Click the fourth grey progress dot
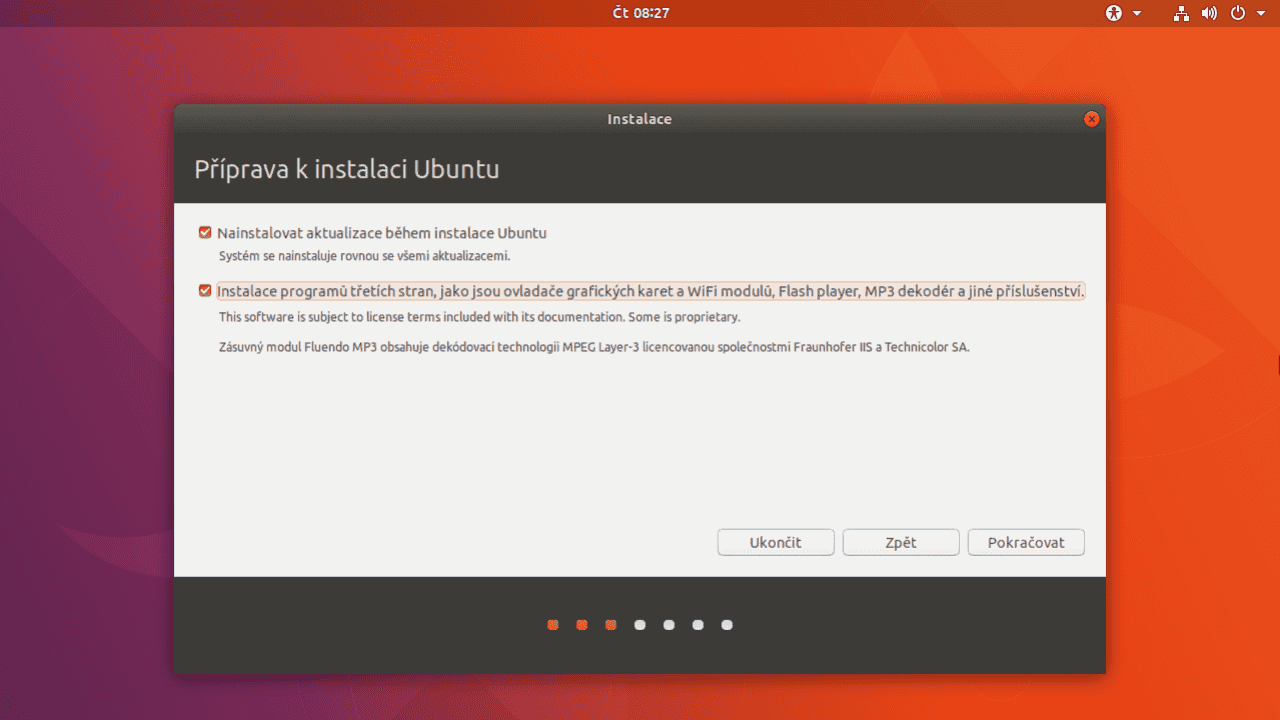 [640, 624]
